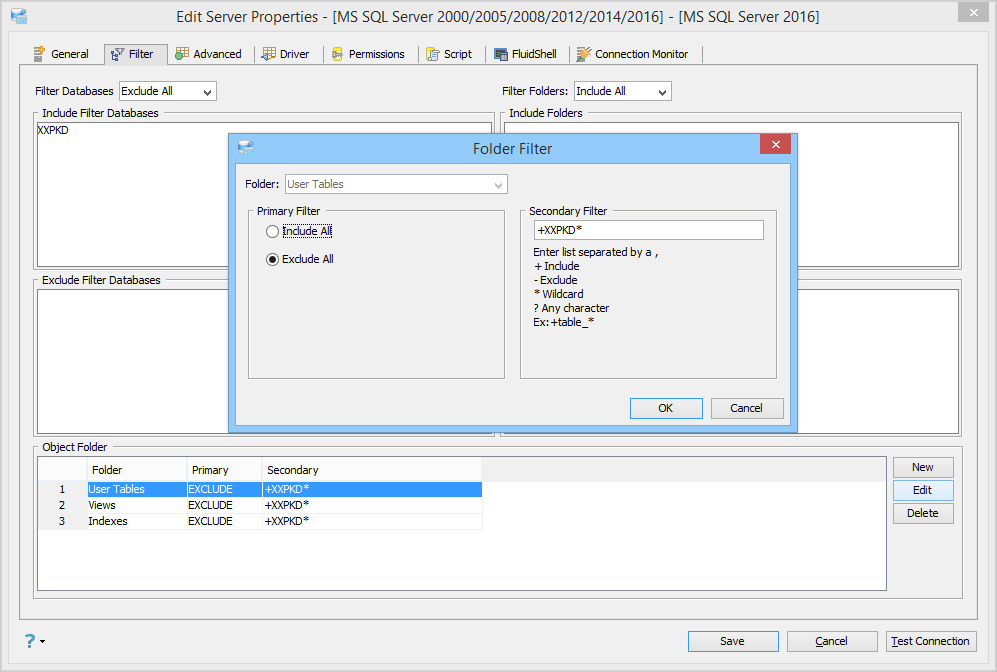Screen dimensions: 997x672
Task: Select the Exclude All radio button
Action: [x=272, y=259]
